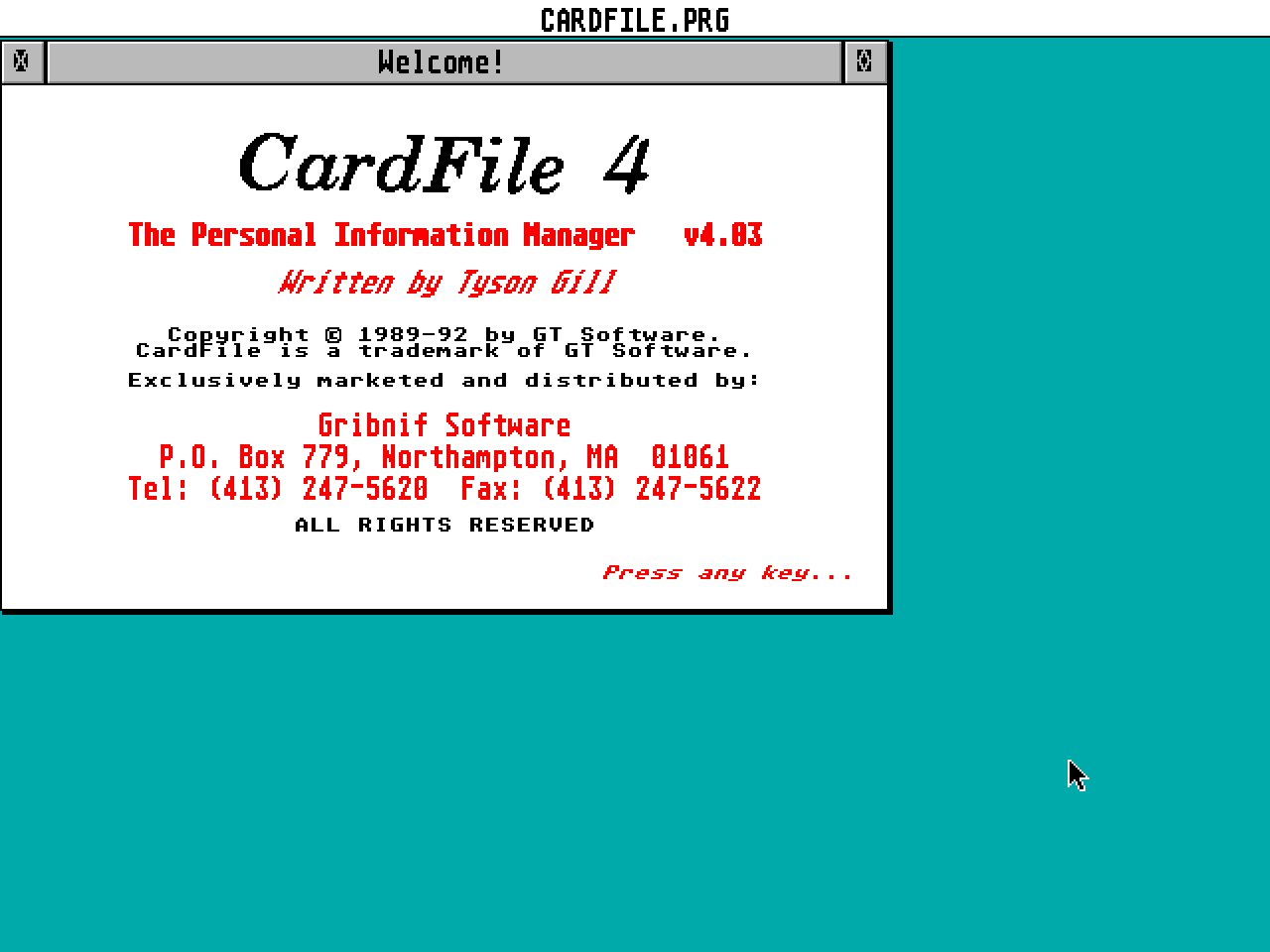Click the 'Gribnif Software' company name
Viewport: 1270px width, 952px height.
pyautogui.click(x=444, y=425)
